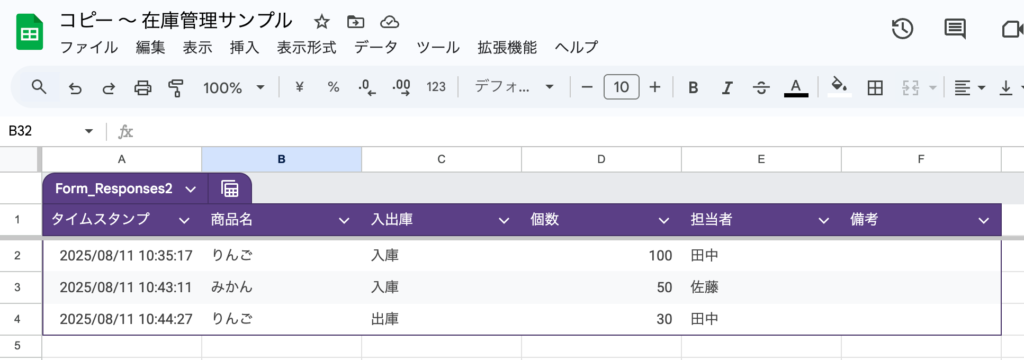1024x360 pixels.
Task: Toggle strikethrough formatting
Action: tap(761, 88)
